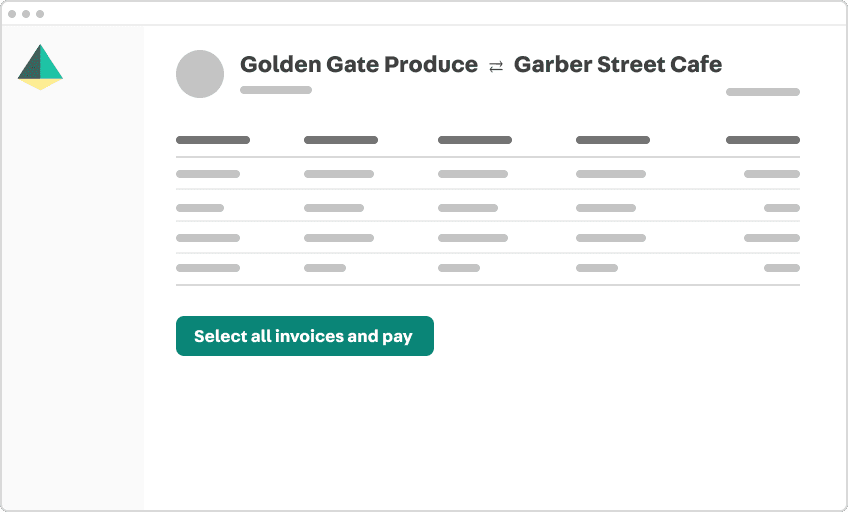This screenshot has width=848, height=512.
Task: Click the gray circular avatar placeholder
Action: click(200, 74)
